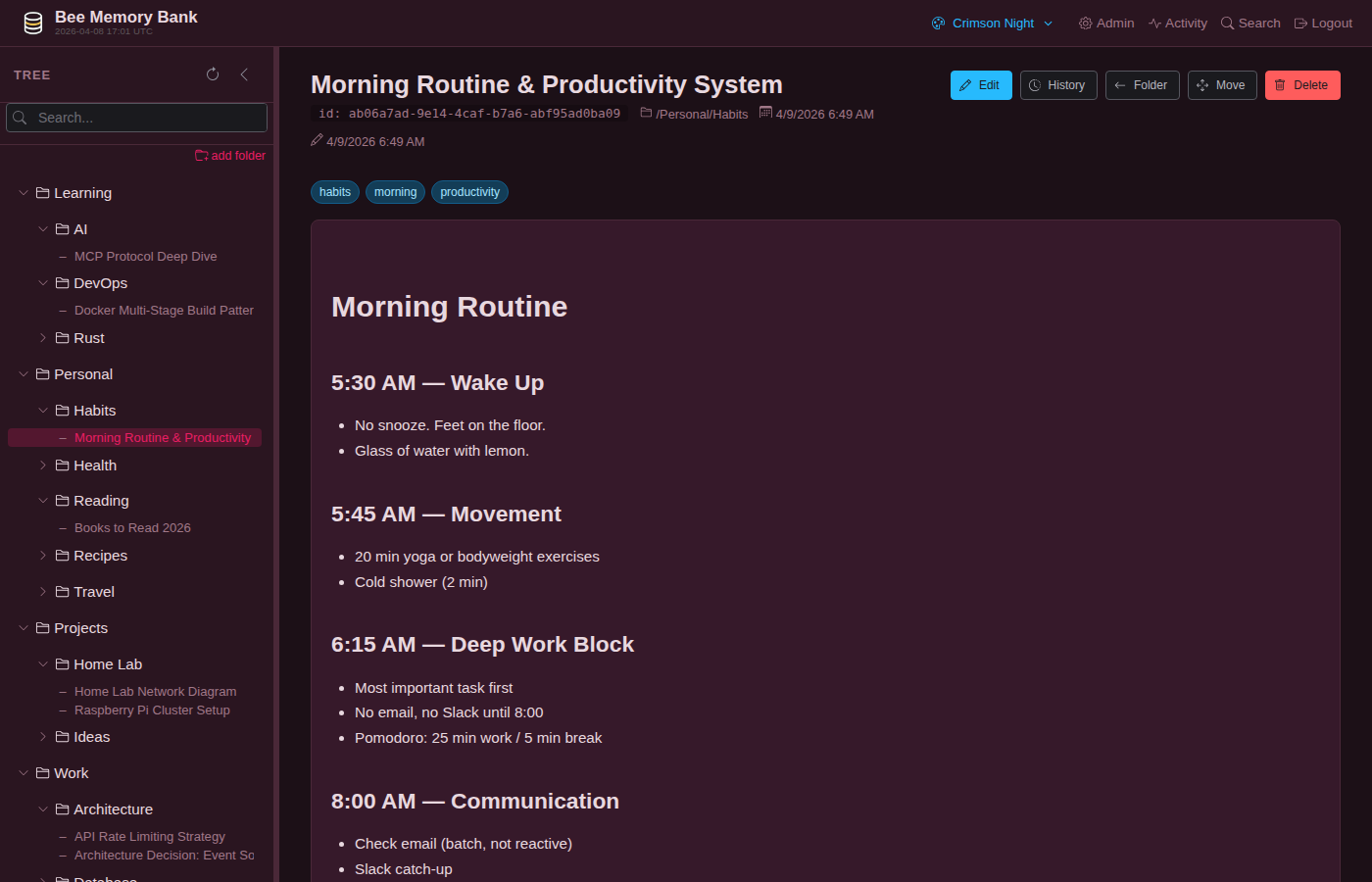
Task: Delete the Morning Routine memory
Action: (x=1302, y=85)
